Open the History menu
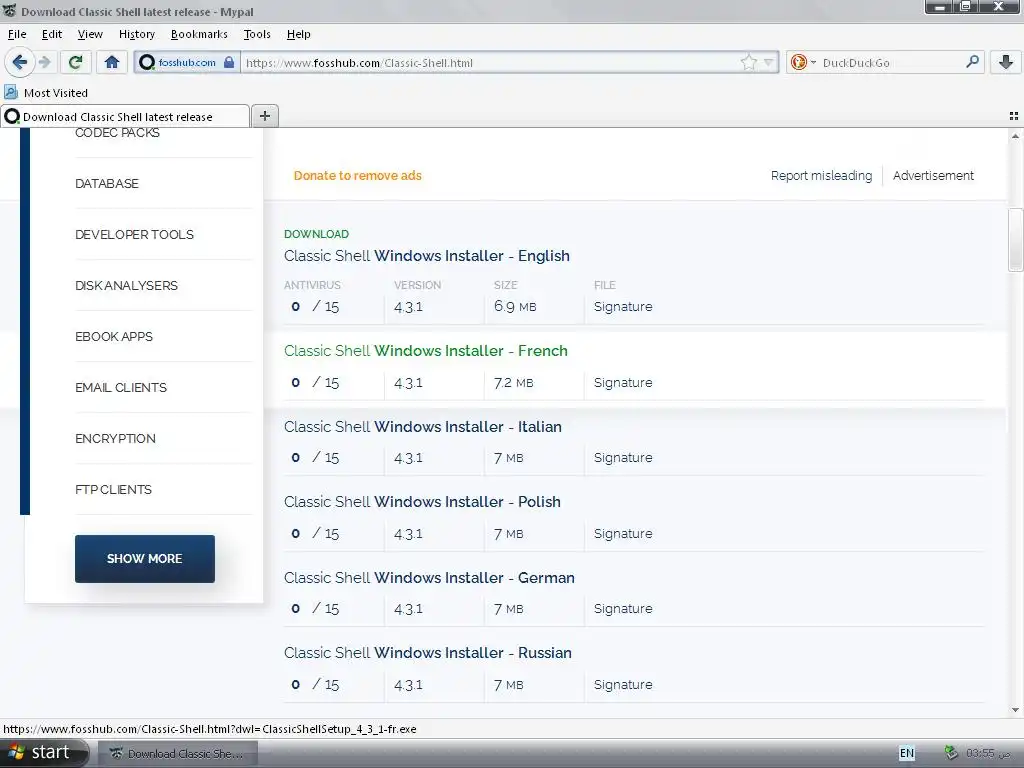Image resolution: width=1024 pixels, height=768 pixels. coord(136,34)
